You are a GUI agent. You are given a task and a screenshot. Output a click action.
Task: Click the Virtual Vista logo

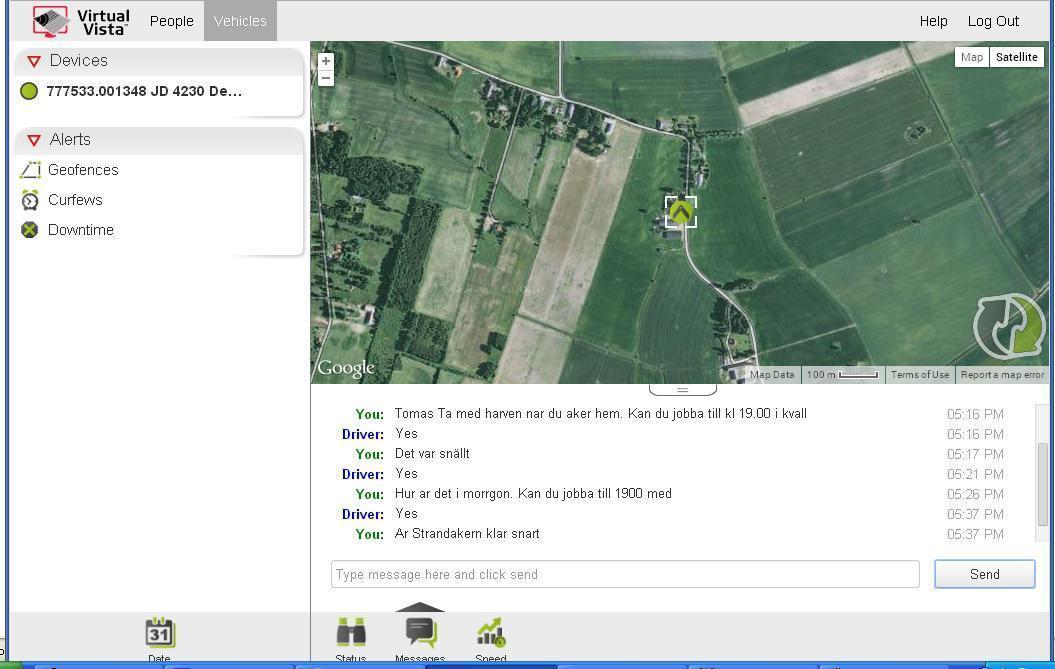(x=81, y=21)
